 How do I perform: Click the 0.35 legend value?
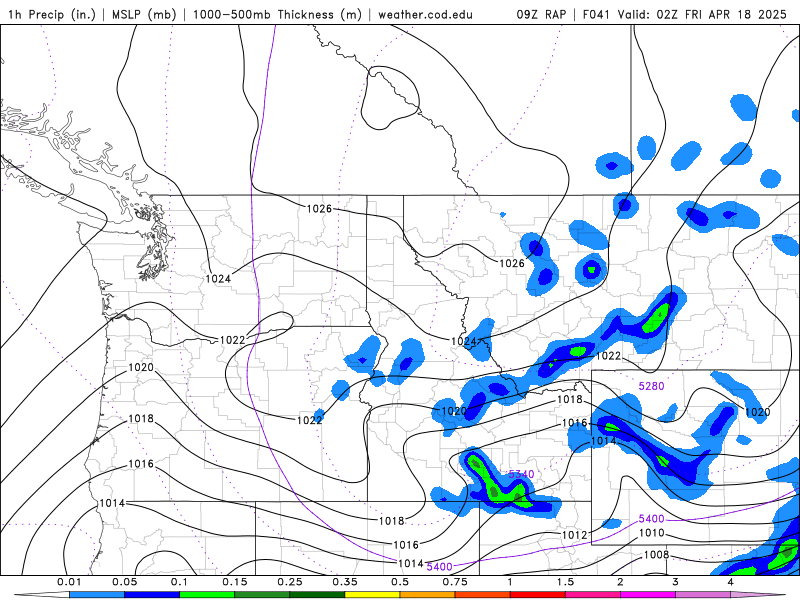click(345, 582)
